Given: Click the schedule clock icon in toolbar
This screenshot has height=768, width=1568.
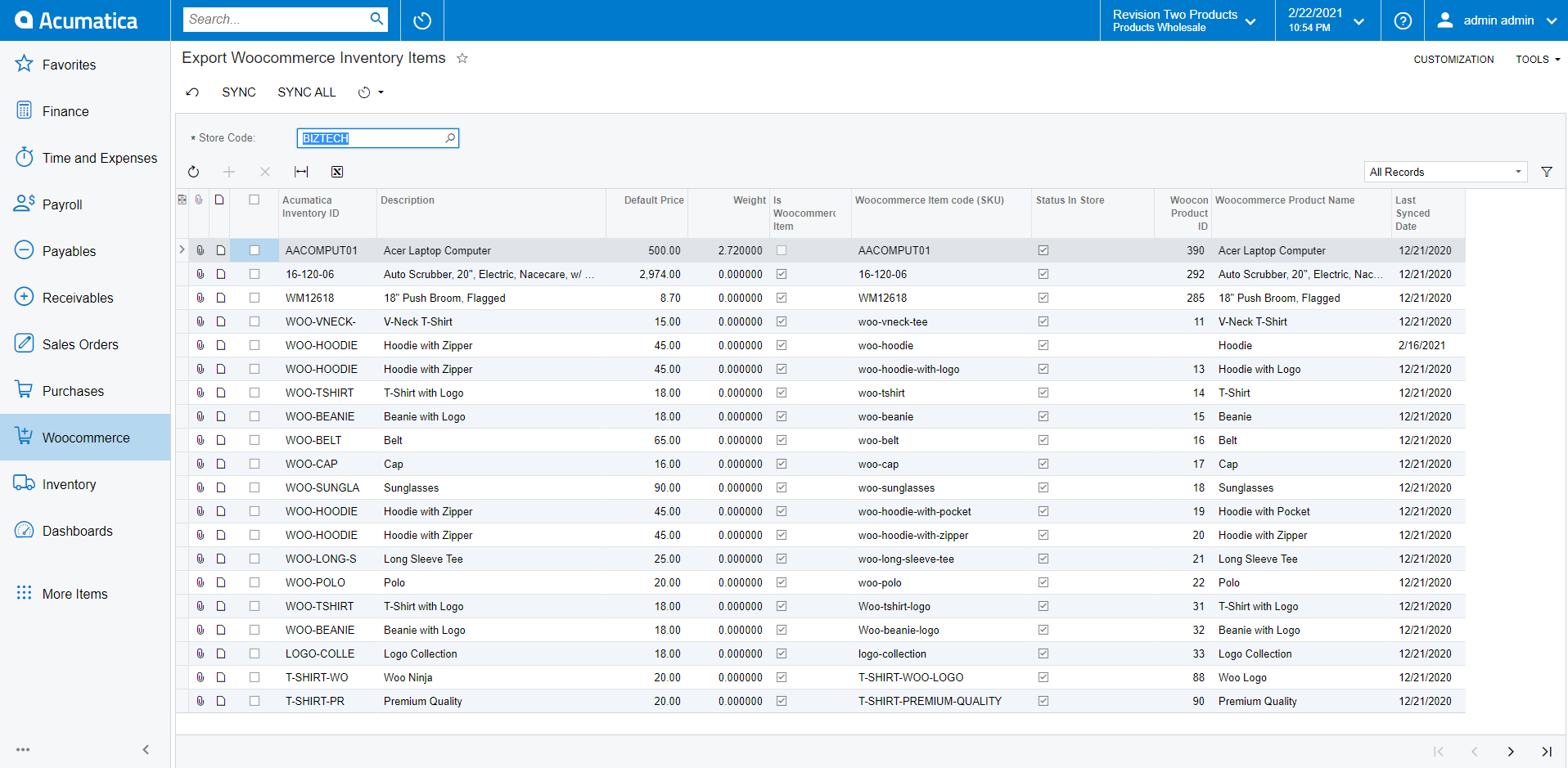Looking at the screenshot, I should click(x=364, y=92).
